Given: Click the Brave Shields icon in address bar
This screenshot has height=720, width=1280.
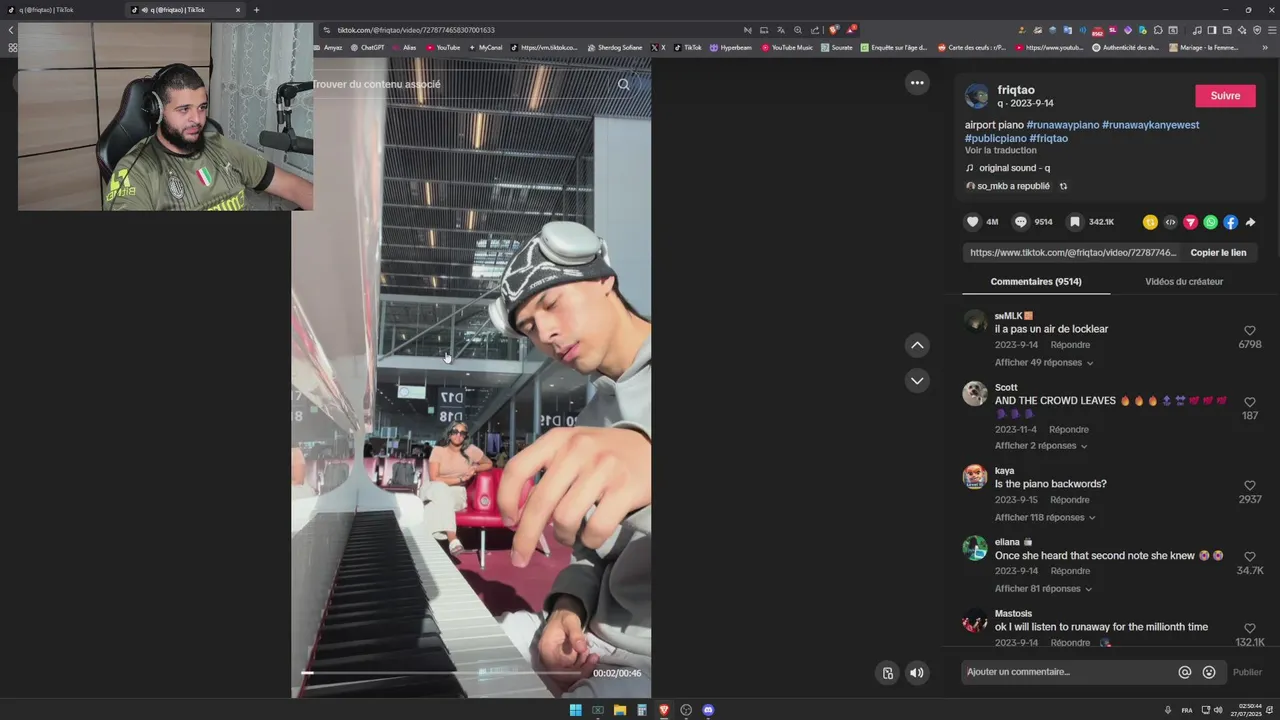Looking at the screenshot, I should 833,30.
